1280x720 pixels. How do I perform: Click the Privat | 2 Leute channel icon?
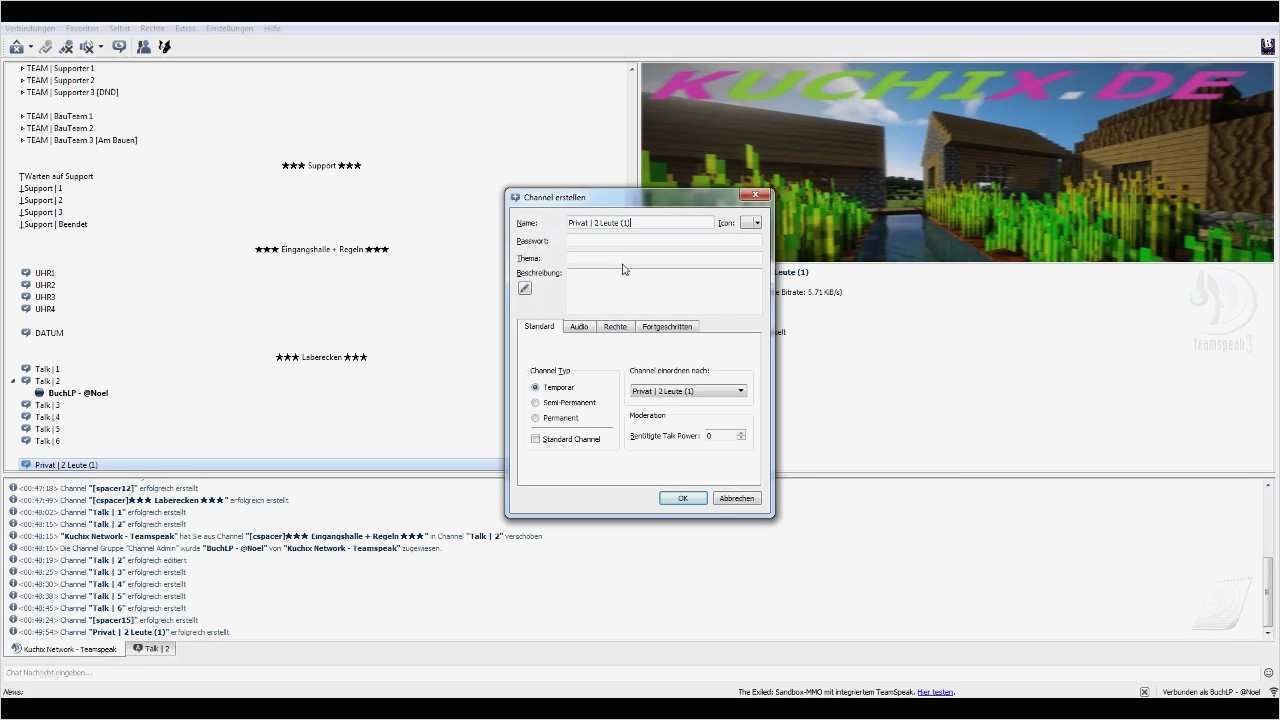pyautogui.click(x=26, y=465)
